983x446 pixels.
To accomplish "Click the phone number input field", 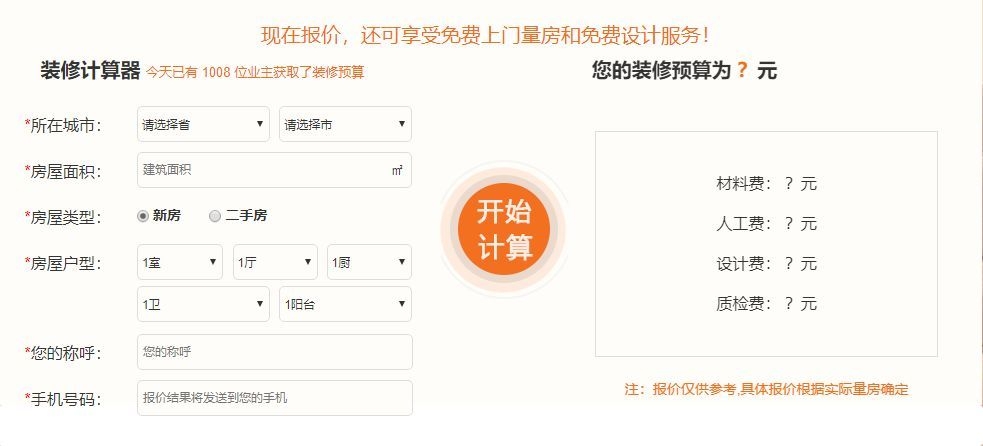I will [274, 398].
